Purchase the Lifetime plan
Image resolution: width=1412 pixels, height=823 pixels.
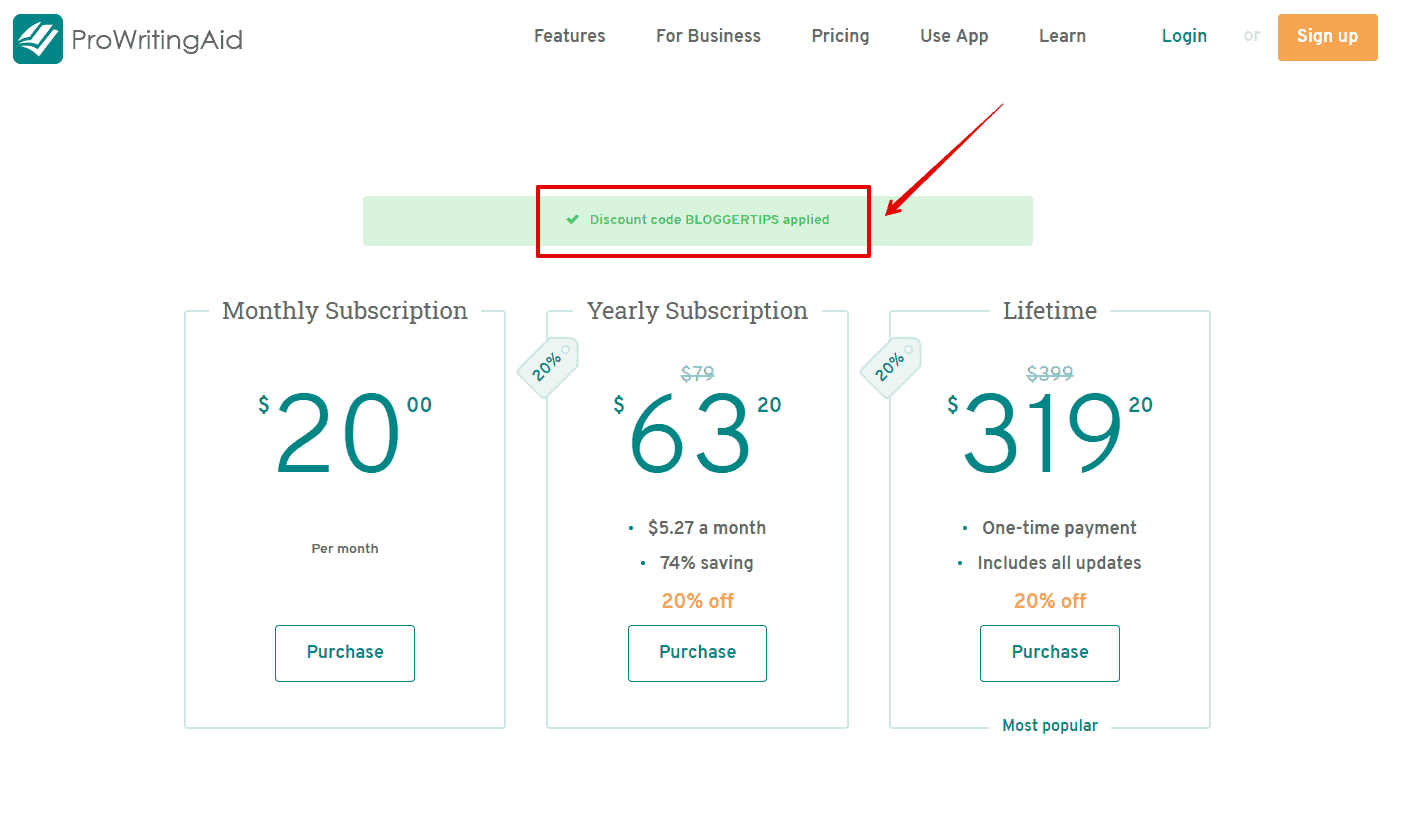click(1050, 653)
